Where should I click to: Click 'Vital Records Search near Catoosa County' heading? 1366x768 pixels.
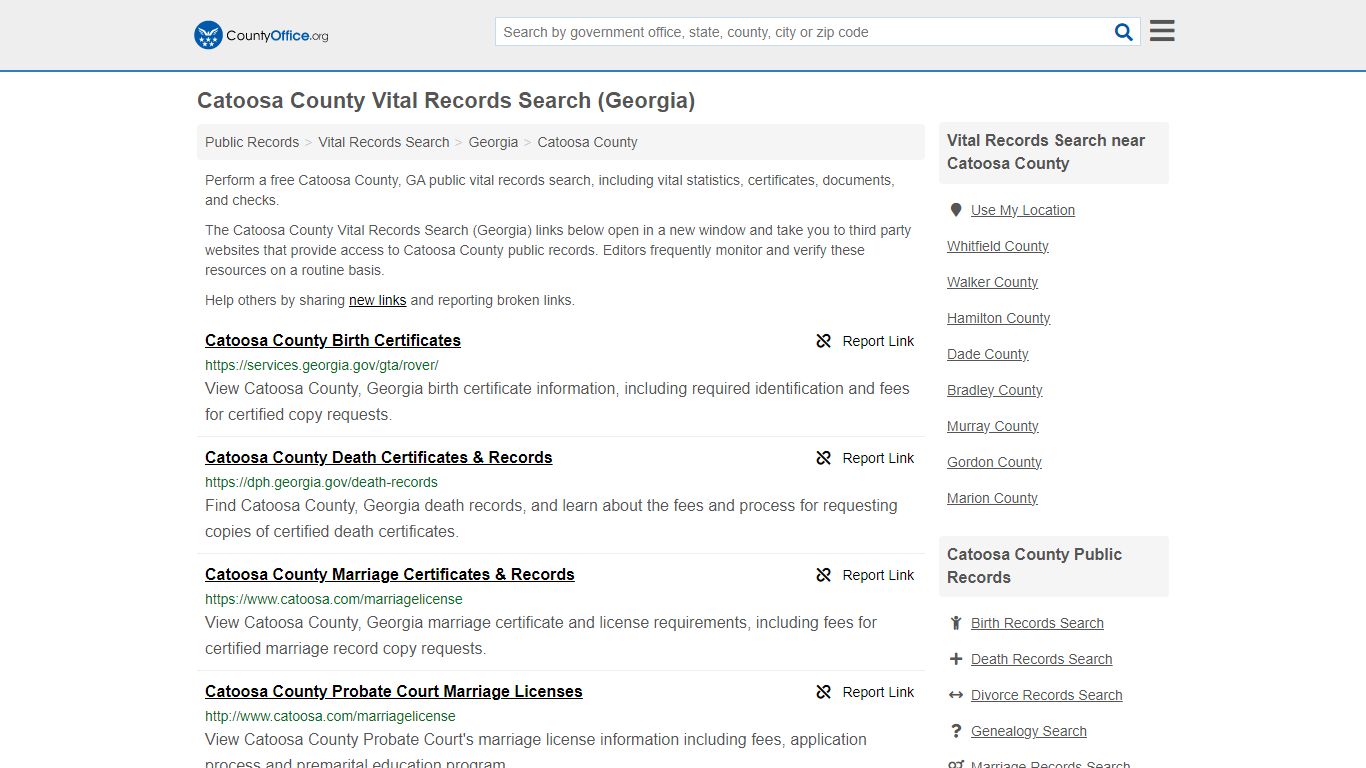coord(1046,152)
